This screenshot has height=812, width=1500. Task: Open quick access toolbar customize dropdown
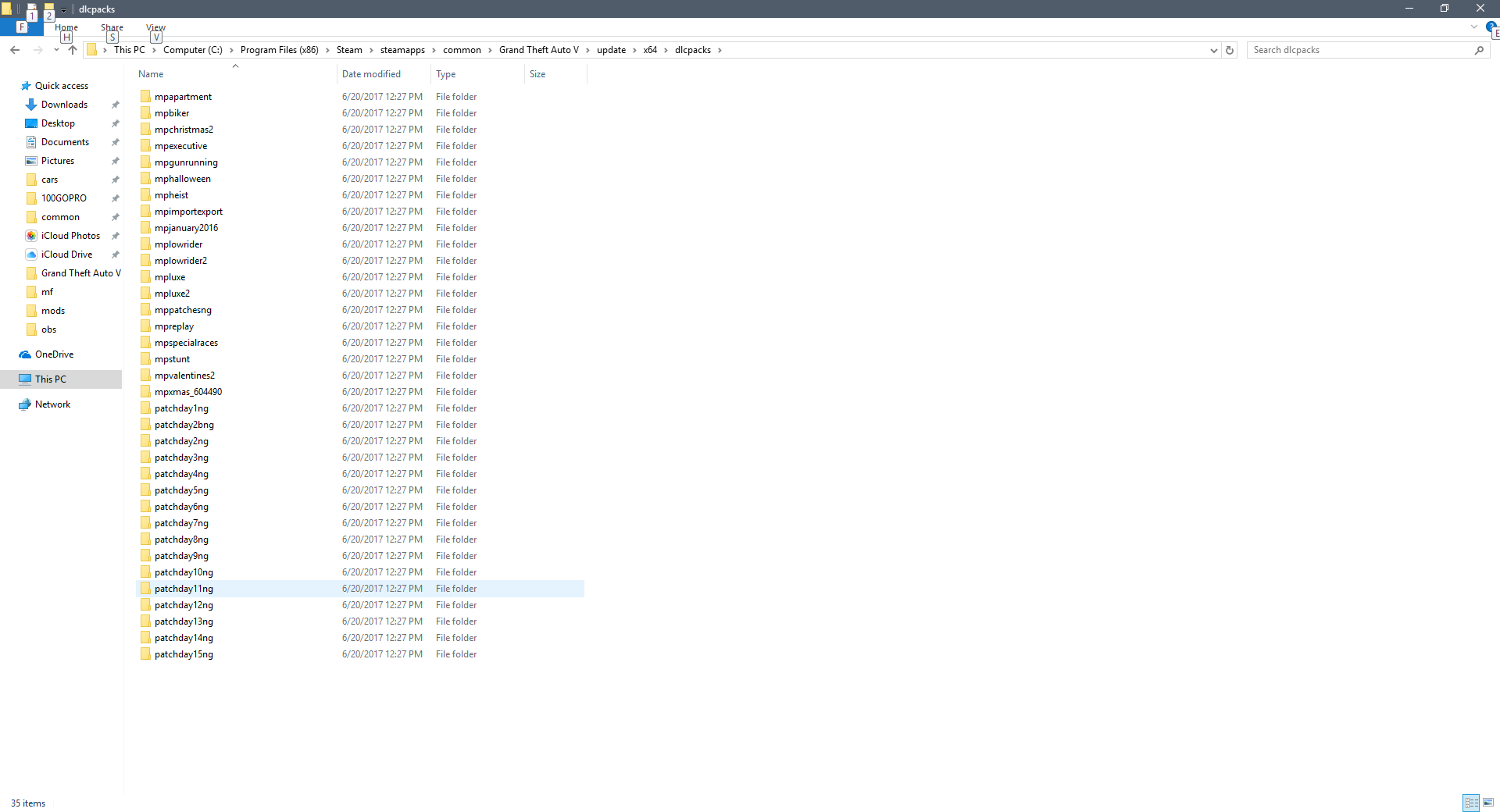[x=64, y=9]
